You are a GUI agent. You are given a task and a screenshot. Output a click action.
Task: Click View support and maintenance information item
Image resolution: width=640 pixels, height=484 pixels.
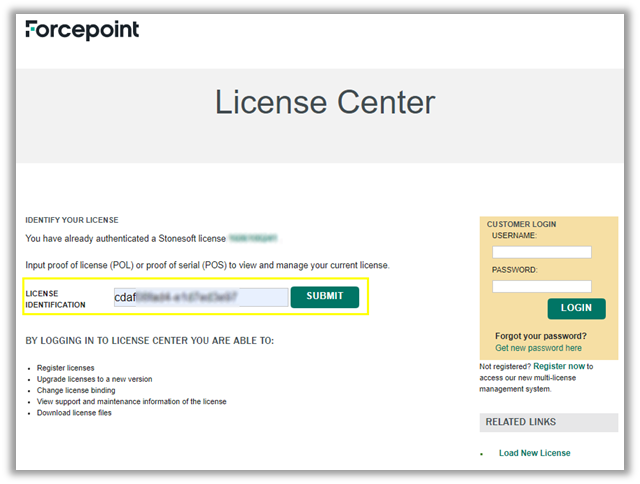pyautogui.click(x=131, y=402)
